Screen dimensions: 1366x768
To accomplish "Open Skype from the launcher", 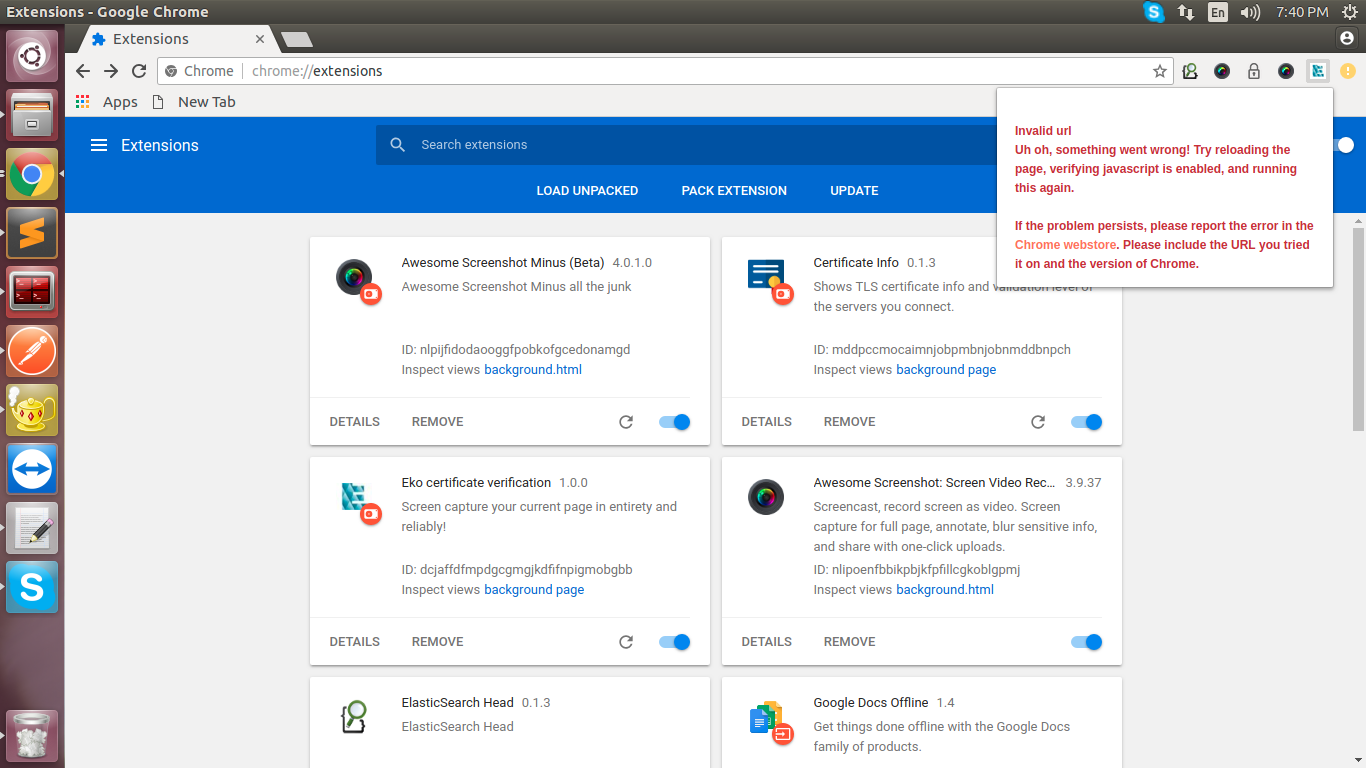I will [32, 587].
